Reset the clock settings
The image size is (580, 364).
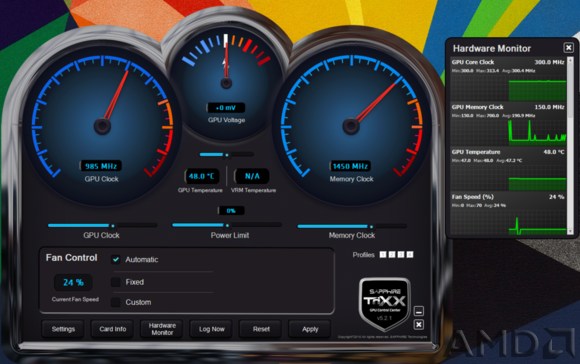(261, 329)
